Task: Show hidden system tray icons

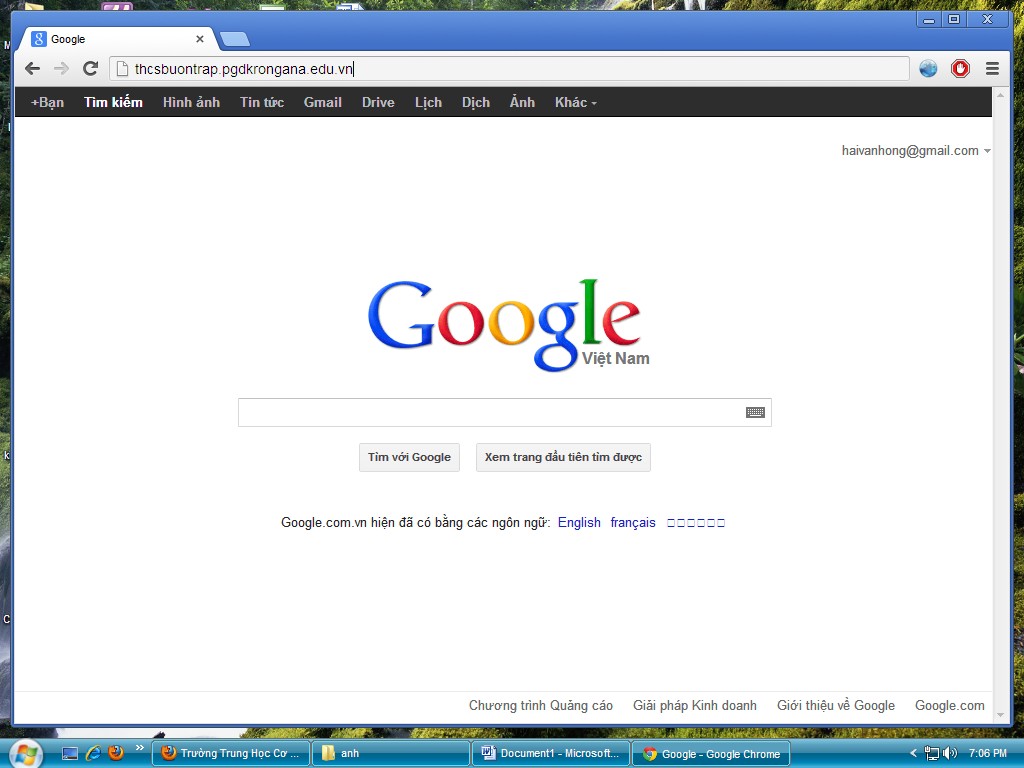Action: pyautogui.click(x=913, y=753)
